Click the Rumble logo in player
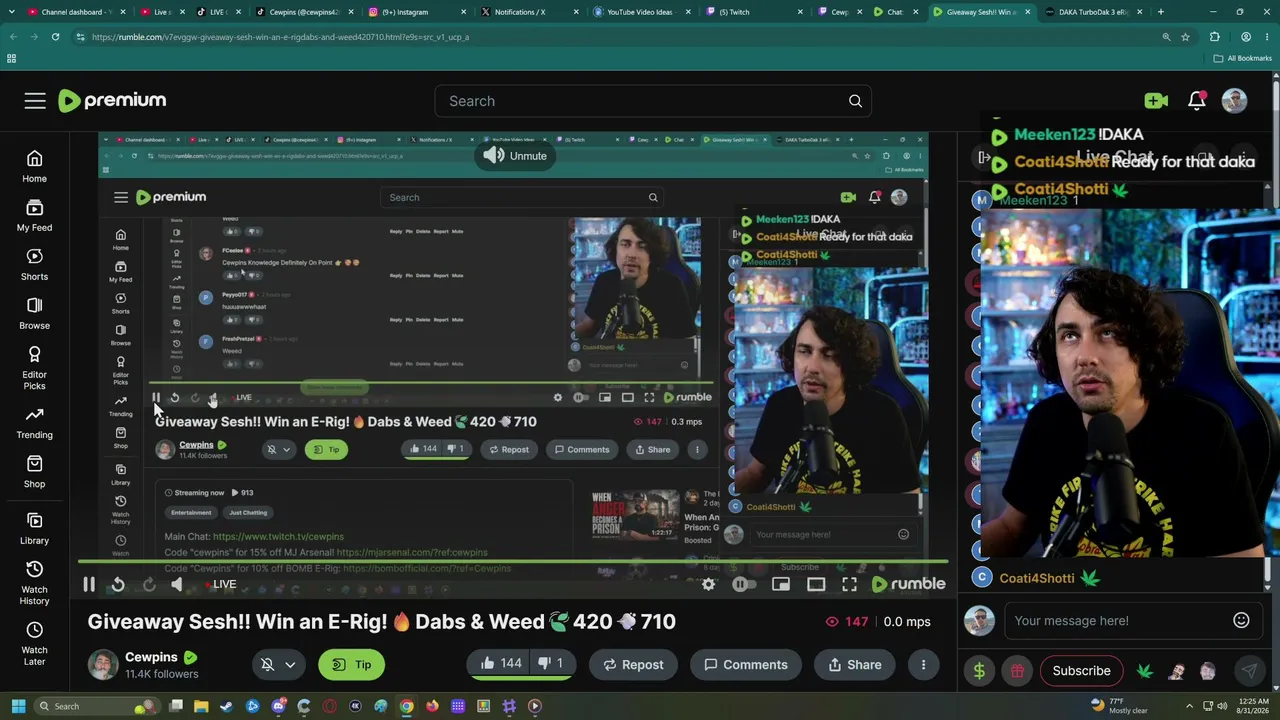Image resolution: width=1280 pixels, height=720 pixels. [x=909, y=584]
